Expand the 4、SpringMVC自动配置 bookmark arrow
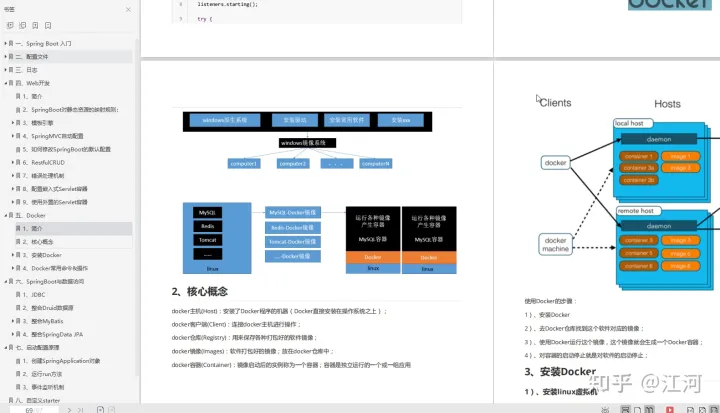This screenshot has height=413, width=720. (13, 136)
